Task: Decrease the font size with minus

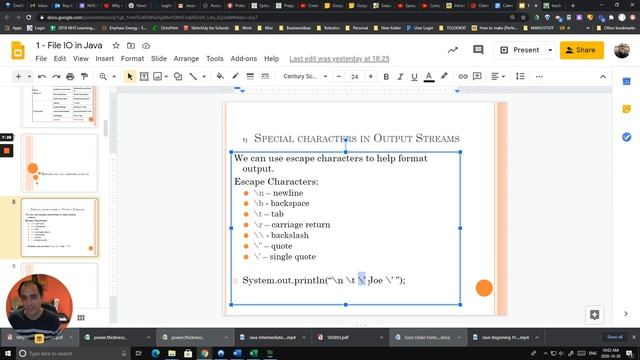Action: click(x=339, y=76)
